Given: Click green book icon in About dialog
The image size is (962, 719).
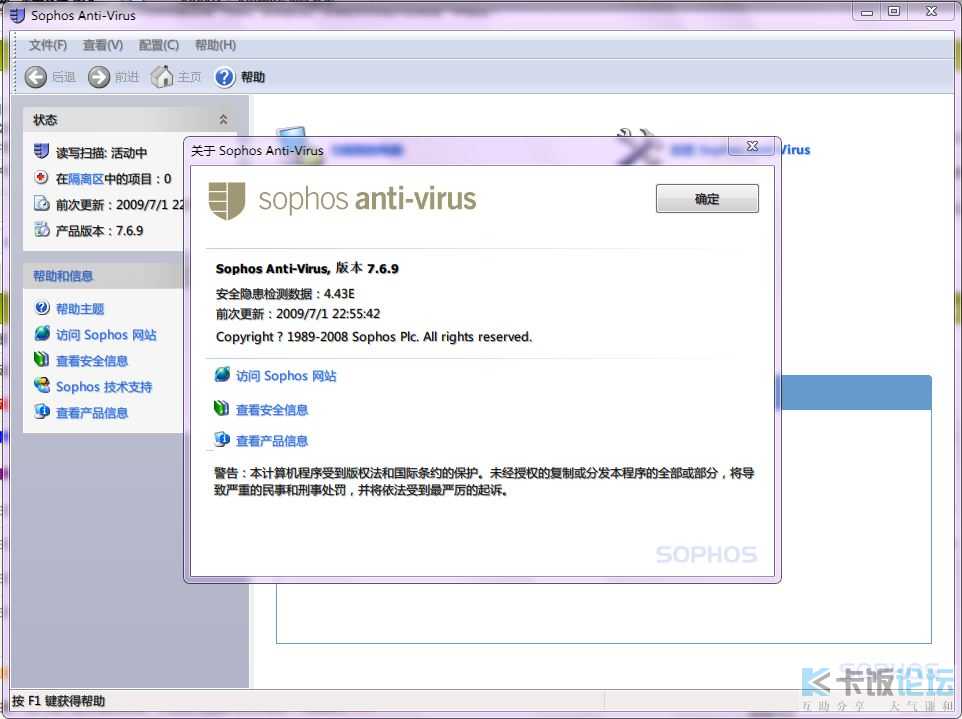Looking at the screenshot, I should click(221, 409).
